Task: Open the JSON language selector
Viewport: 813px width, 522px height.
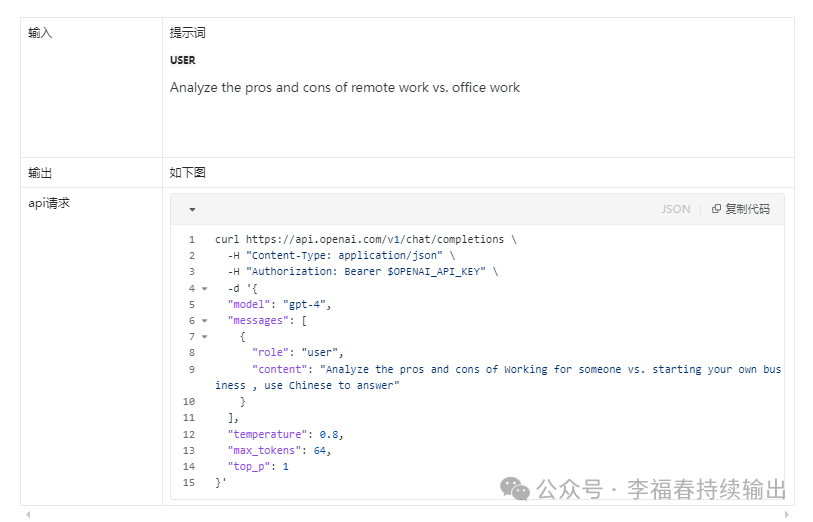Action: [x=676, y=209]
